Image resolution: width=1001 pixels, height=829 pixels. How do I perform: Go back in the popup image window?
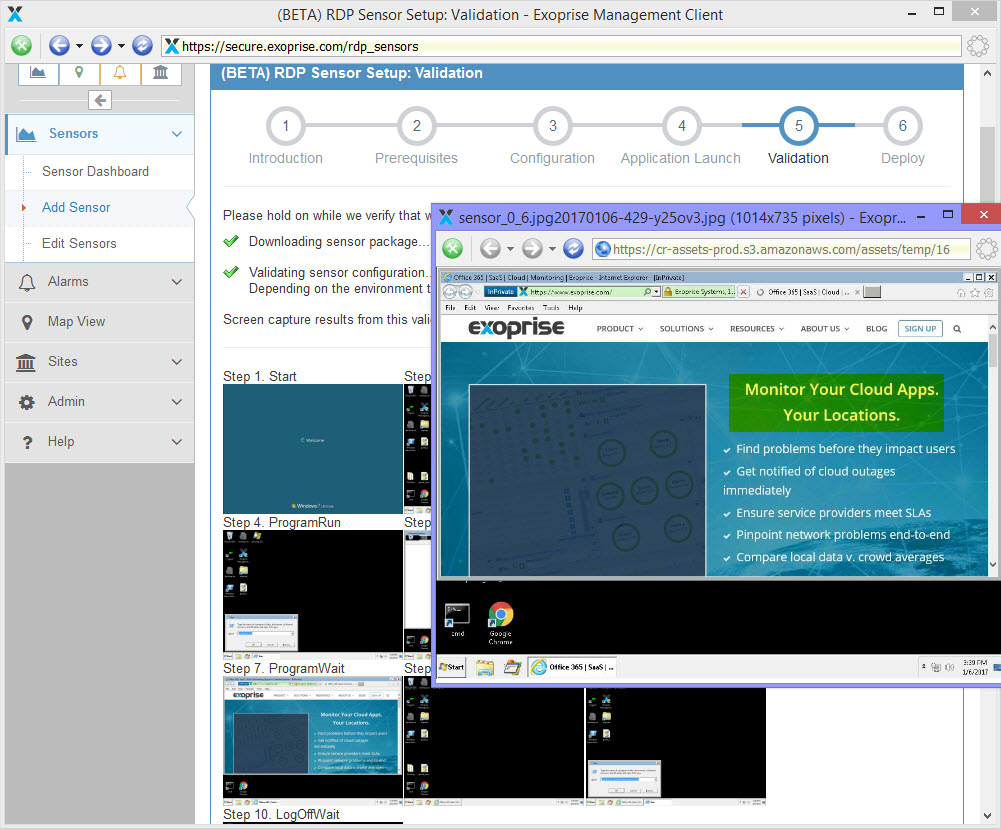coord(490,248)
